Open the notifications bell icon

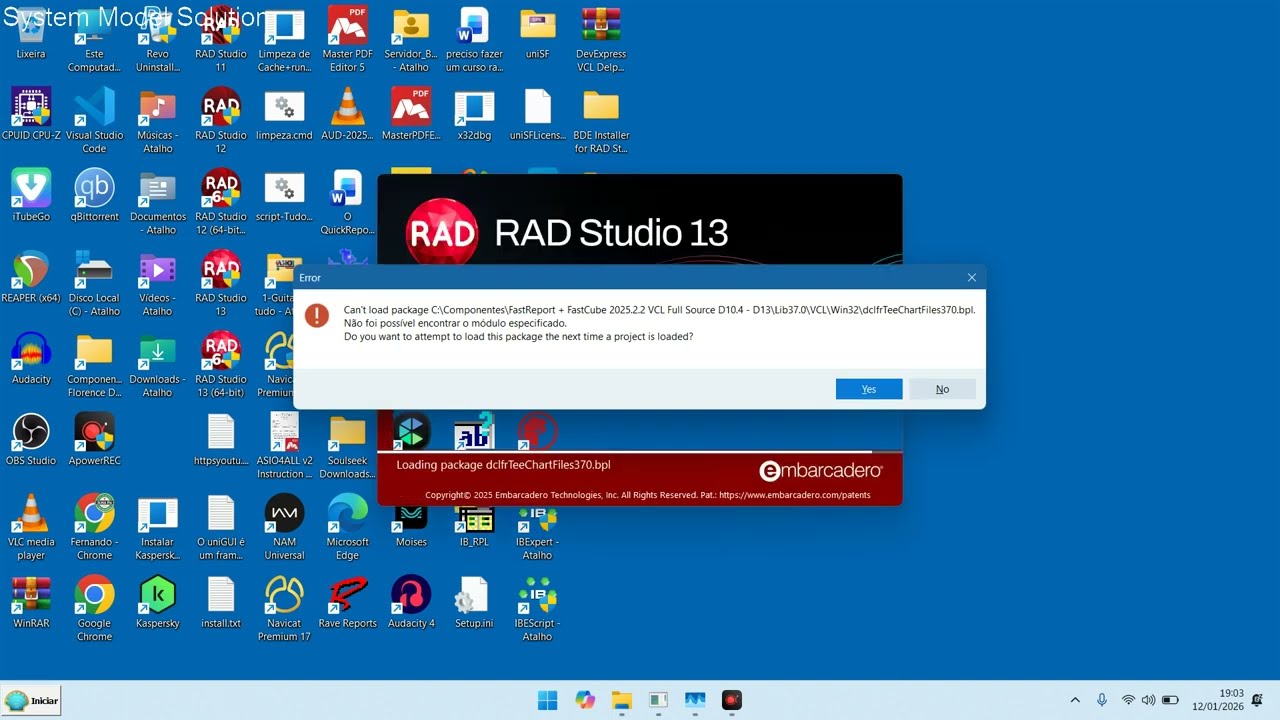1257,700
